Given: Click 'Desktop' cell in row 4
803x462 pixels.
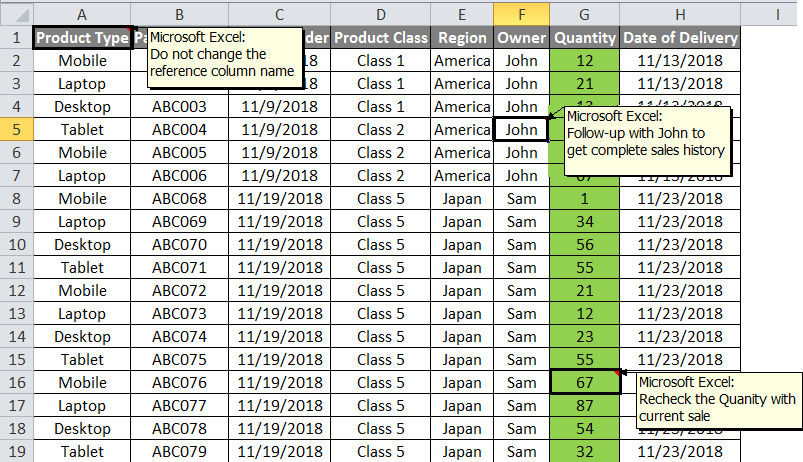Looking at the screenshot, I should (x=82, y=107).
